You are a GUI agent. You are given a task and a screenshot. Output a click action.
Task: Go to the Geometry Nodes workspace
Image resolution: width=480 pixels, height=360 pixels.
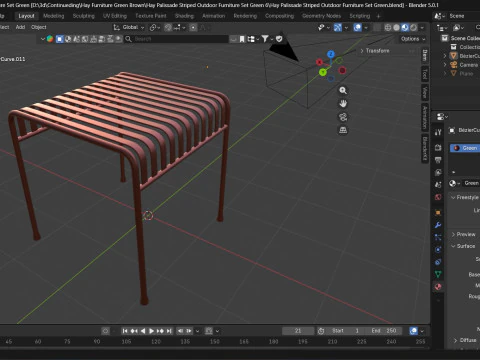coord(321,16)
